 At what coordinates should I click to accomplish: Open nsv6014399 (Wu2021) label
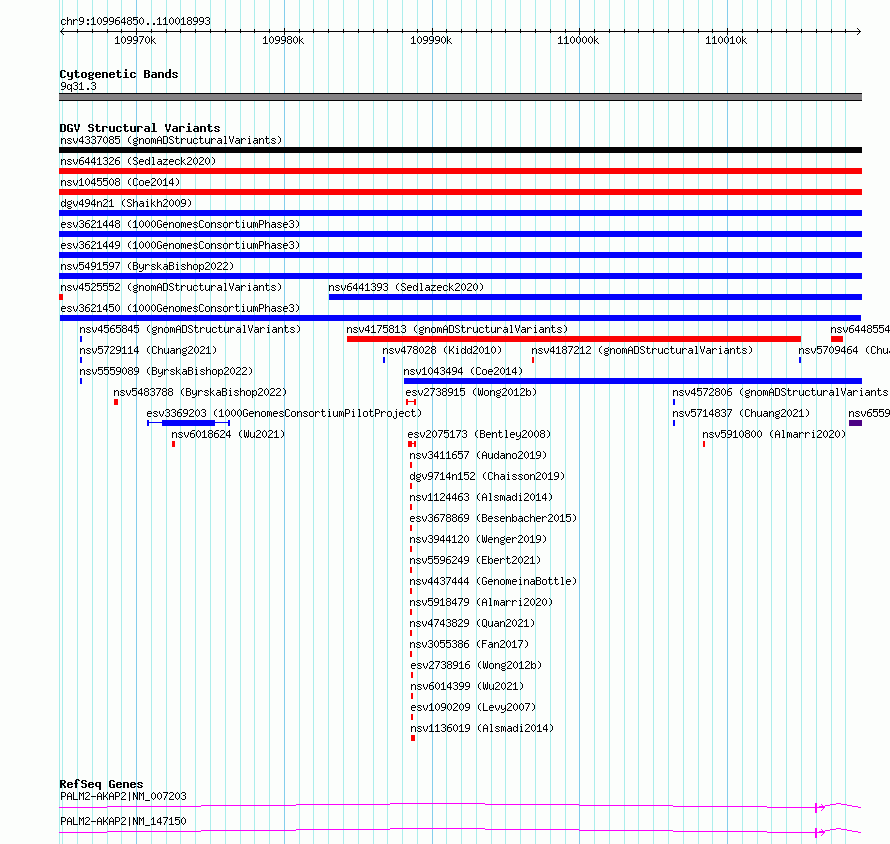pyautogui.click(x=467, y=686)
